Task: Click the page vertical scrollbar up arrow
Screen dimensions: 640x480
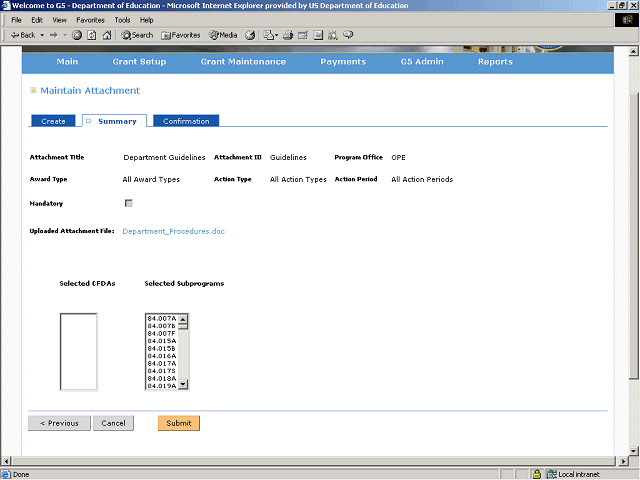Action: (x=633, y=51)
